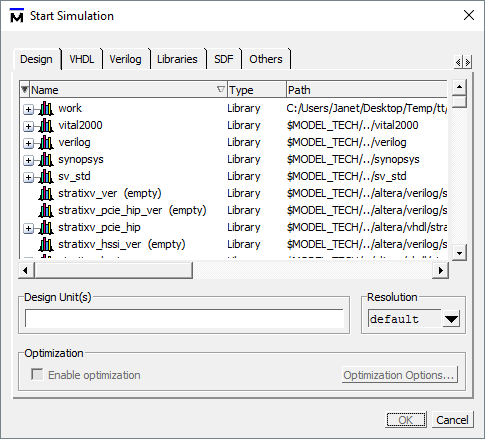
Task: Click the synopsys library icon
Action: pyautogui.click(x=46, y=160)
